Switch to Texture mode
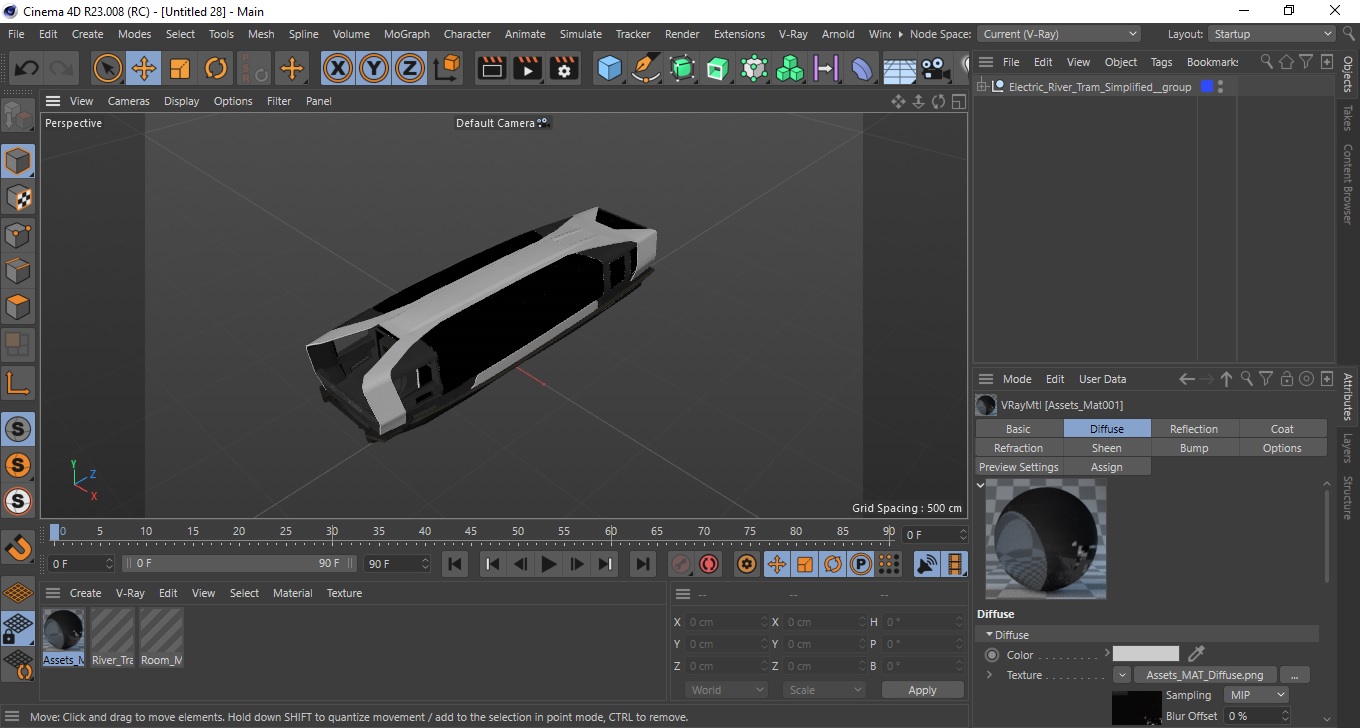Viewport: 1360px width, 728px height. click(x=18, y=198)
